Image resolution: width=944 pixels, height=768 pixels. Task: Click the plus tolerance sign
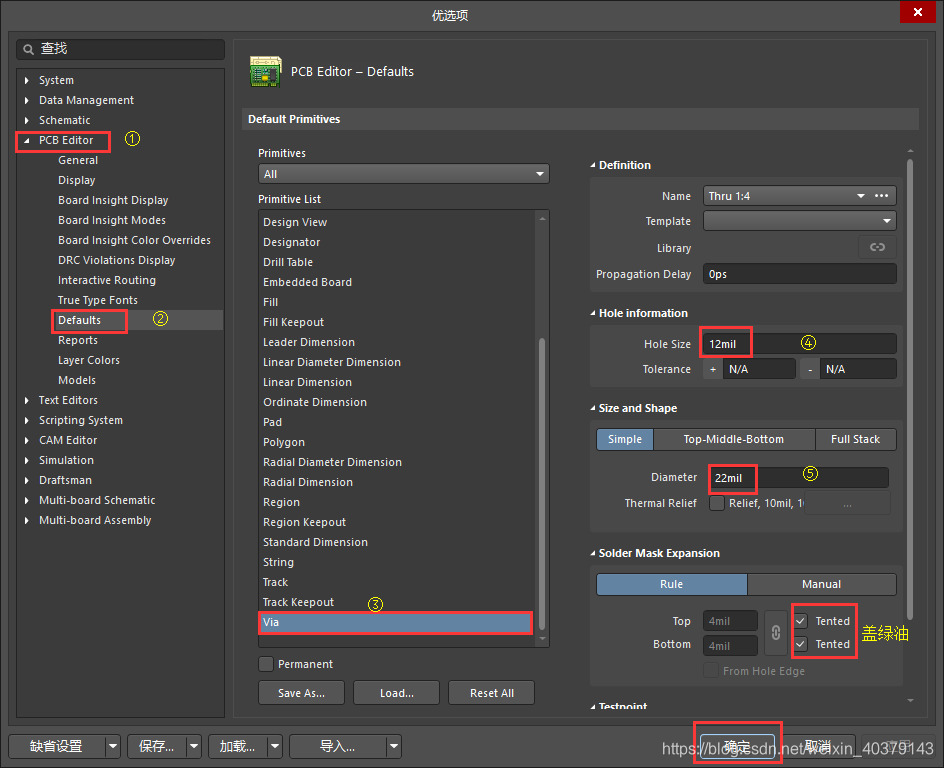(713, 369)
